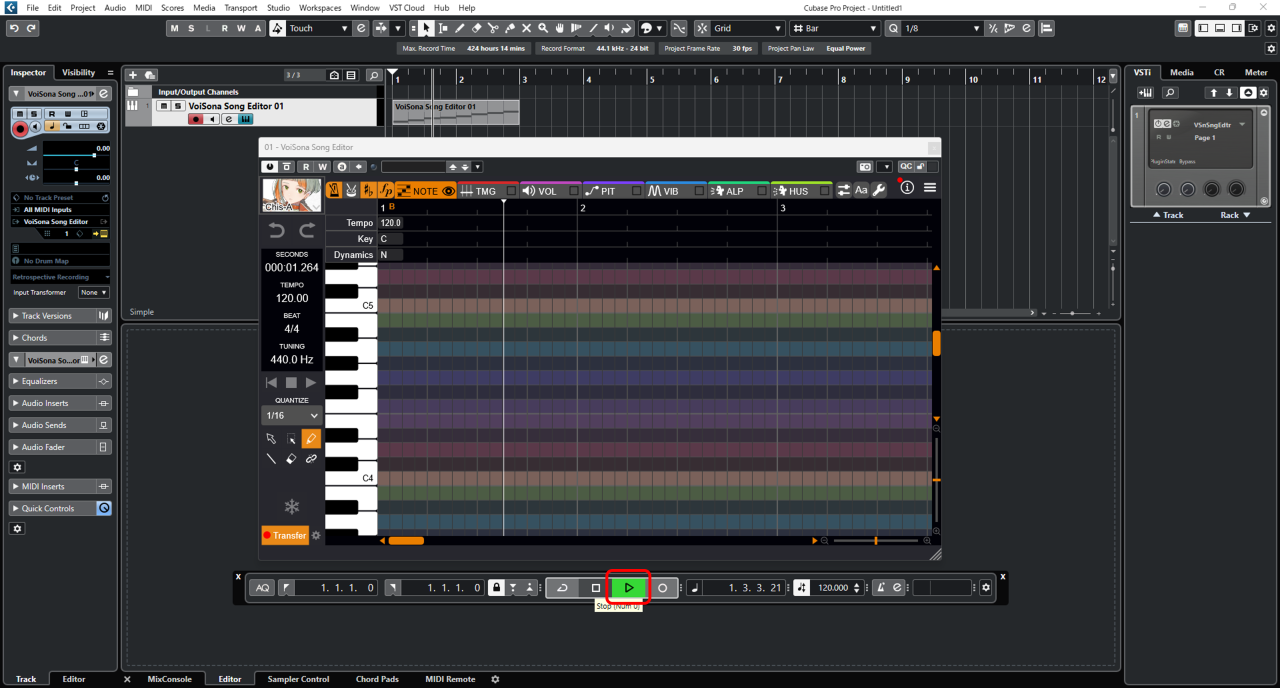Click the undo arrow in VoiSona

click(277, 230)
